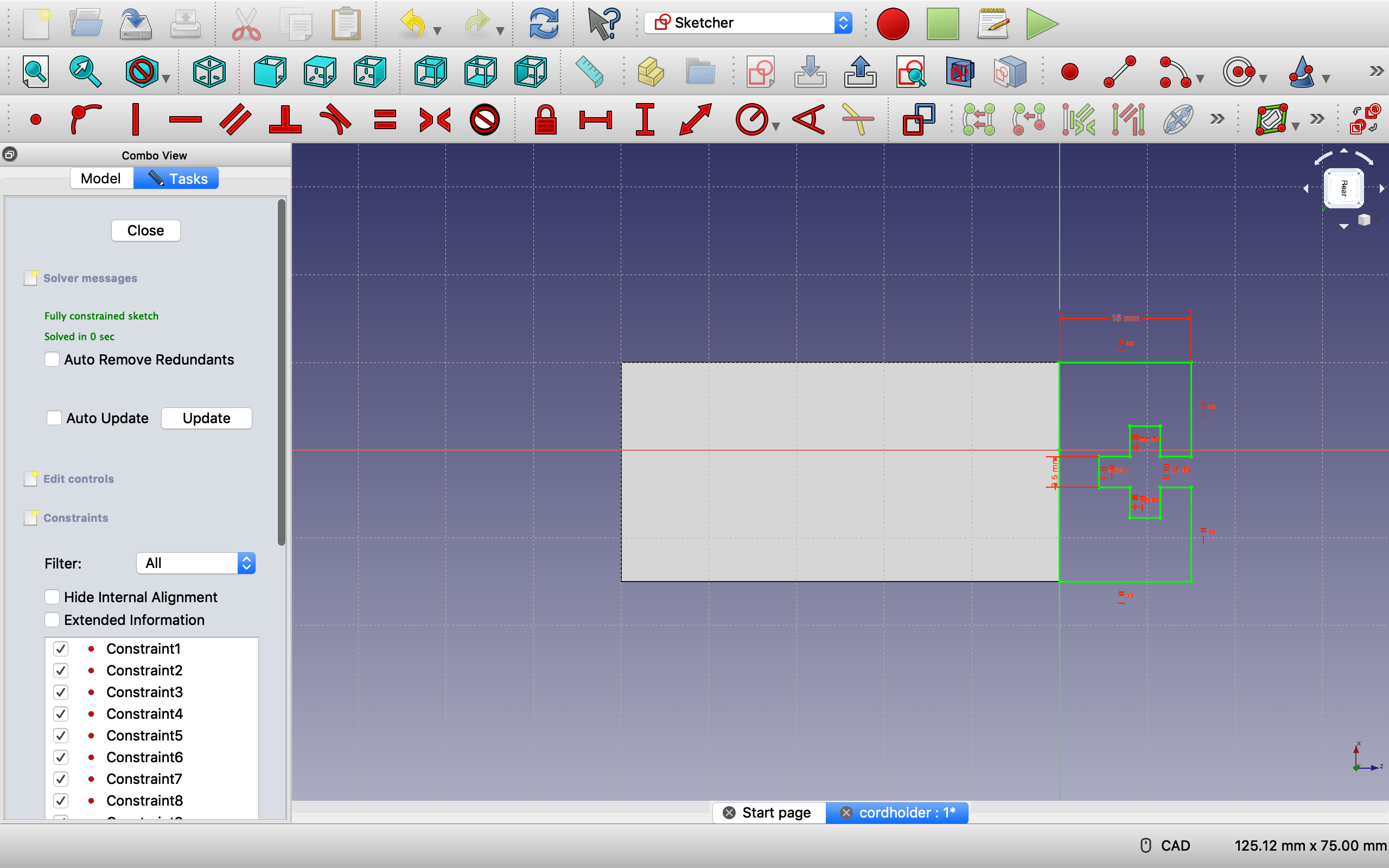
Task: Apply the symmetric constraint tool
Action: [x=435, y=120]
